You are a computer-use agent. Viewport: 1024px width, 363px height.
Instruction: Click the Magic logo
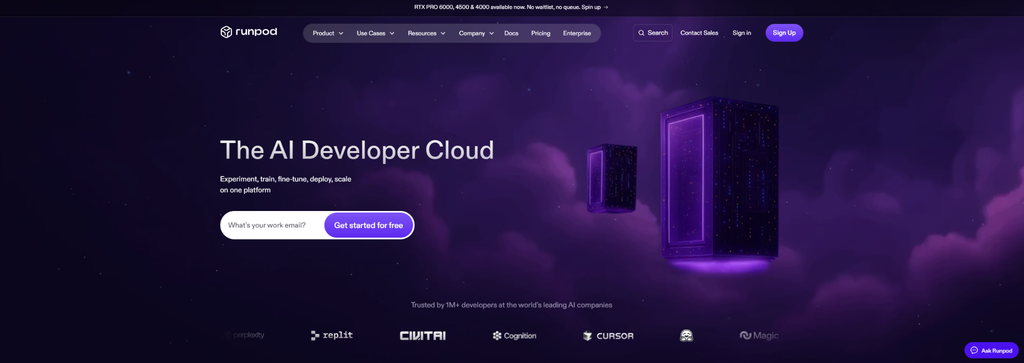(759, 335)
